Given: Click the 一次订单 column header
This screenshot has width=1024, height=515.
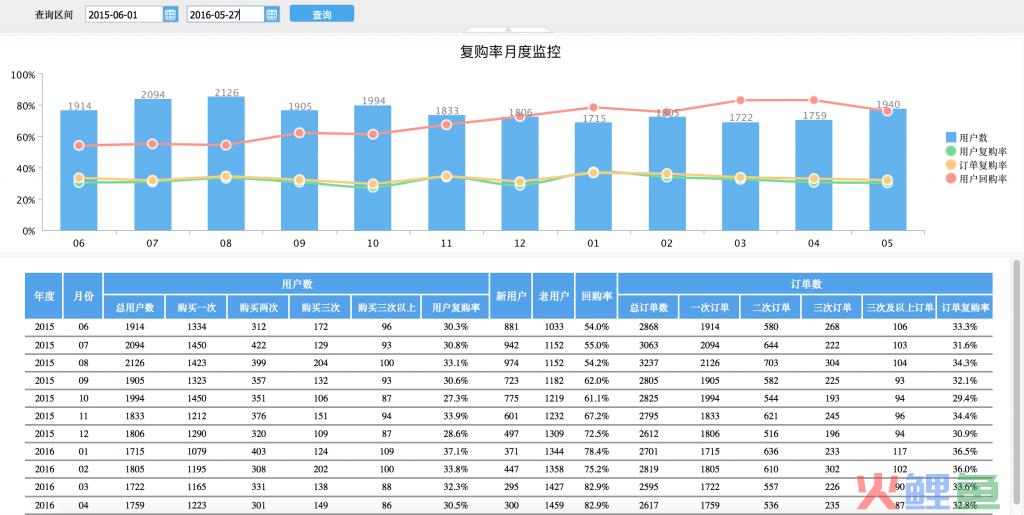Looking at the screenshot, I should (709, 307).
